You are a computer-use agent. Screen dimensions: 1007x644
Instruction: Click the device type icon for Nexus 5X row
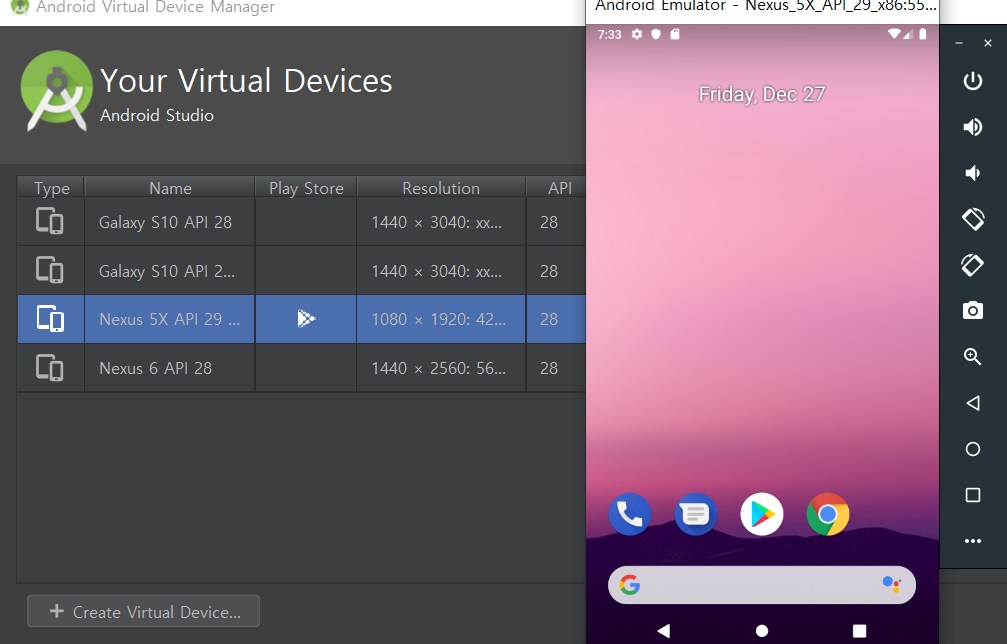point(49,318)
